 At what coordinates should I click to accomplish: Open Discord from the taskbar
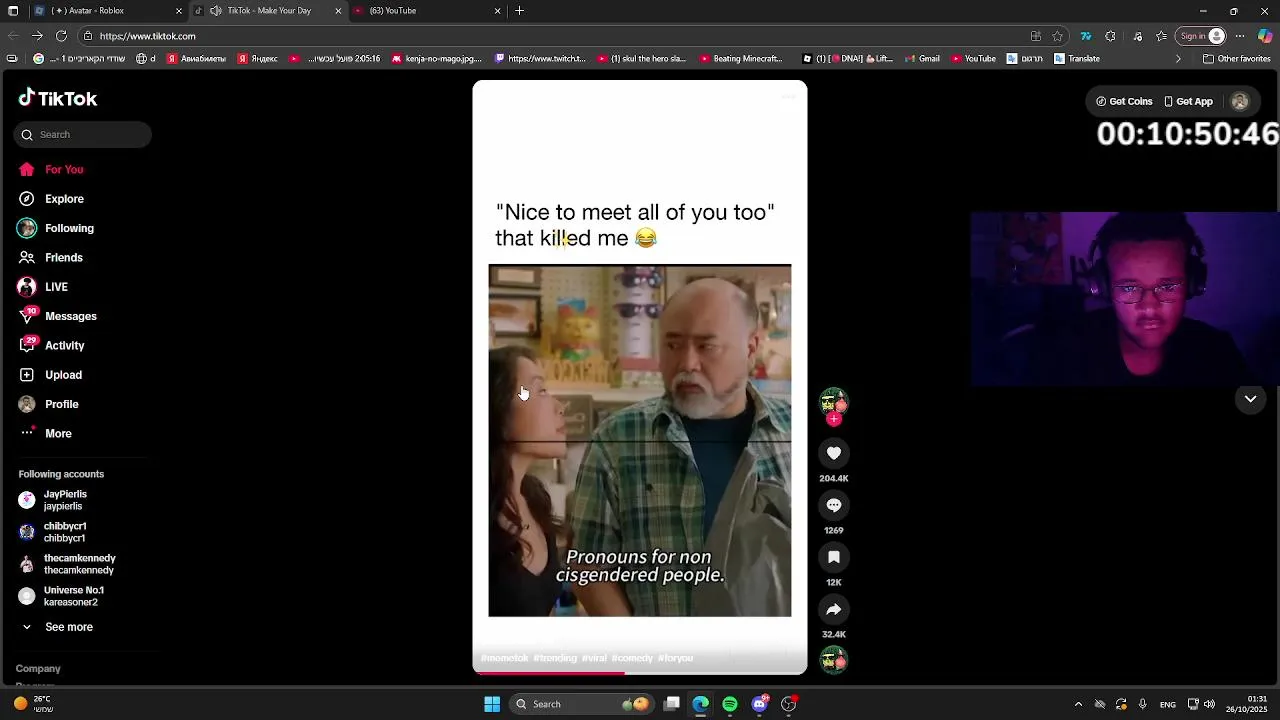click(760, 704)
